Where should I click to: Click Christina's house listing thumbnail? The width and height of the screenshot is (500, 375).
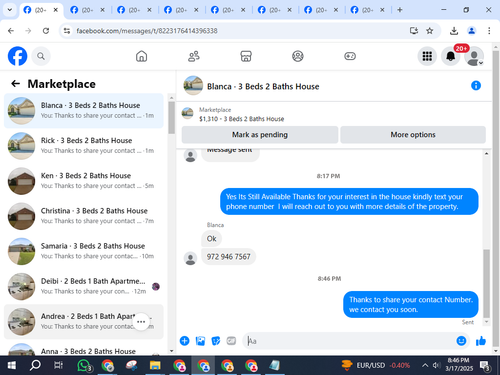(21, 216)
